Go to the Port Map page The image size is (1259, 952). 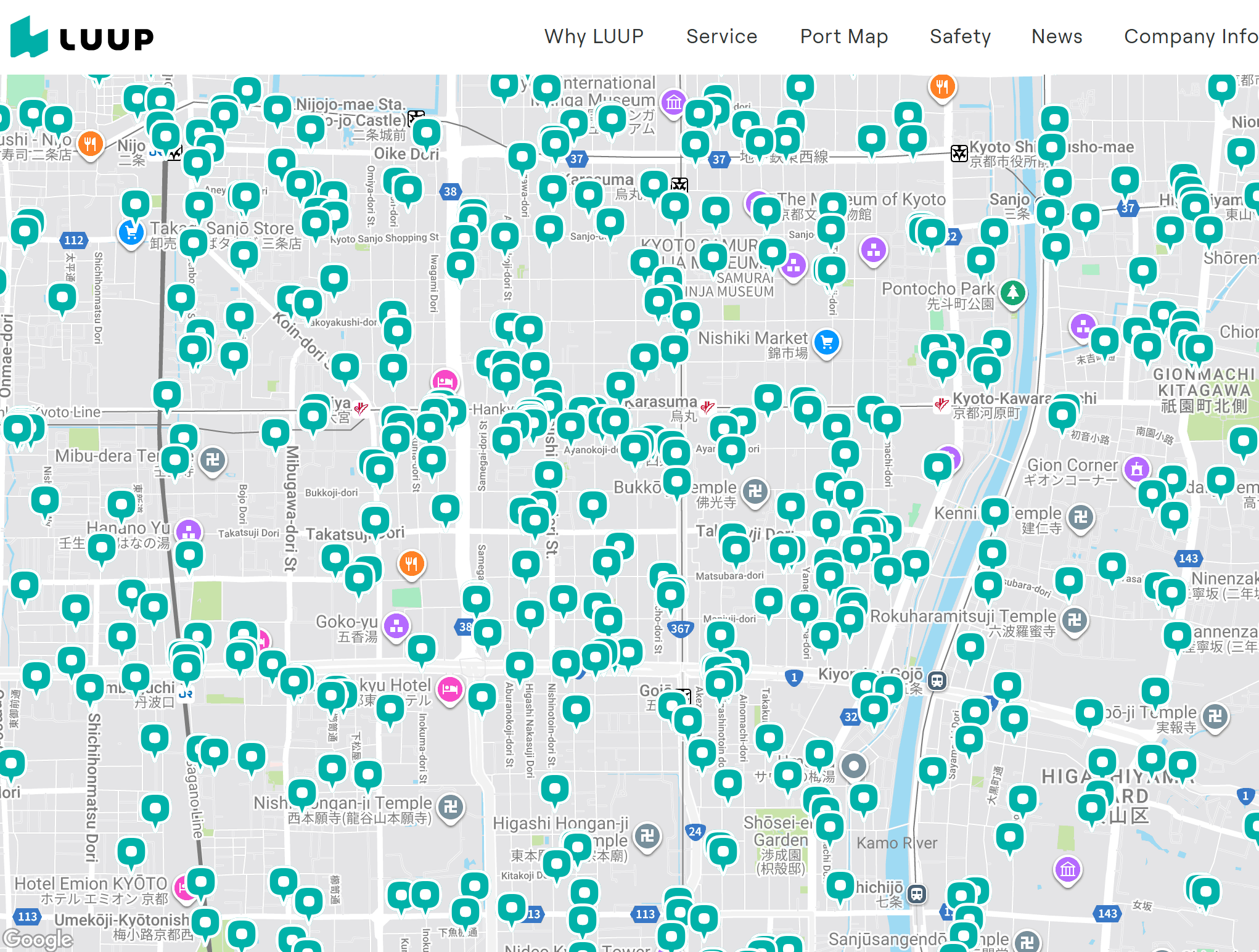[x=843, y=36]
